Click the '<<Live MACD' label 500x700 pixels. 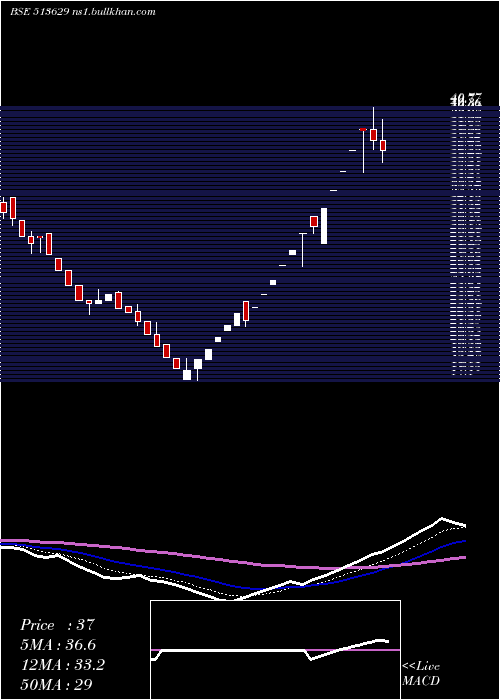[x=421, y=673]
